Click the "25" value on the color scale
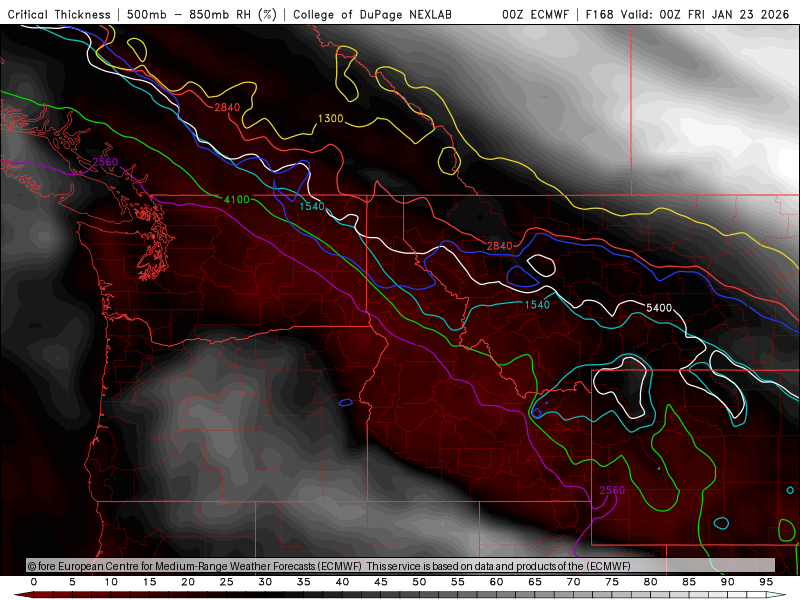The height and width of the screenshot is (600, 800). pos(227,582)
